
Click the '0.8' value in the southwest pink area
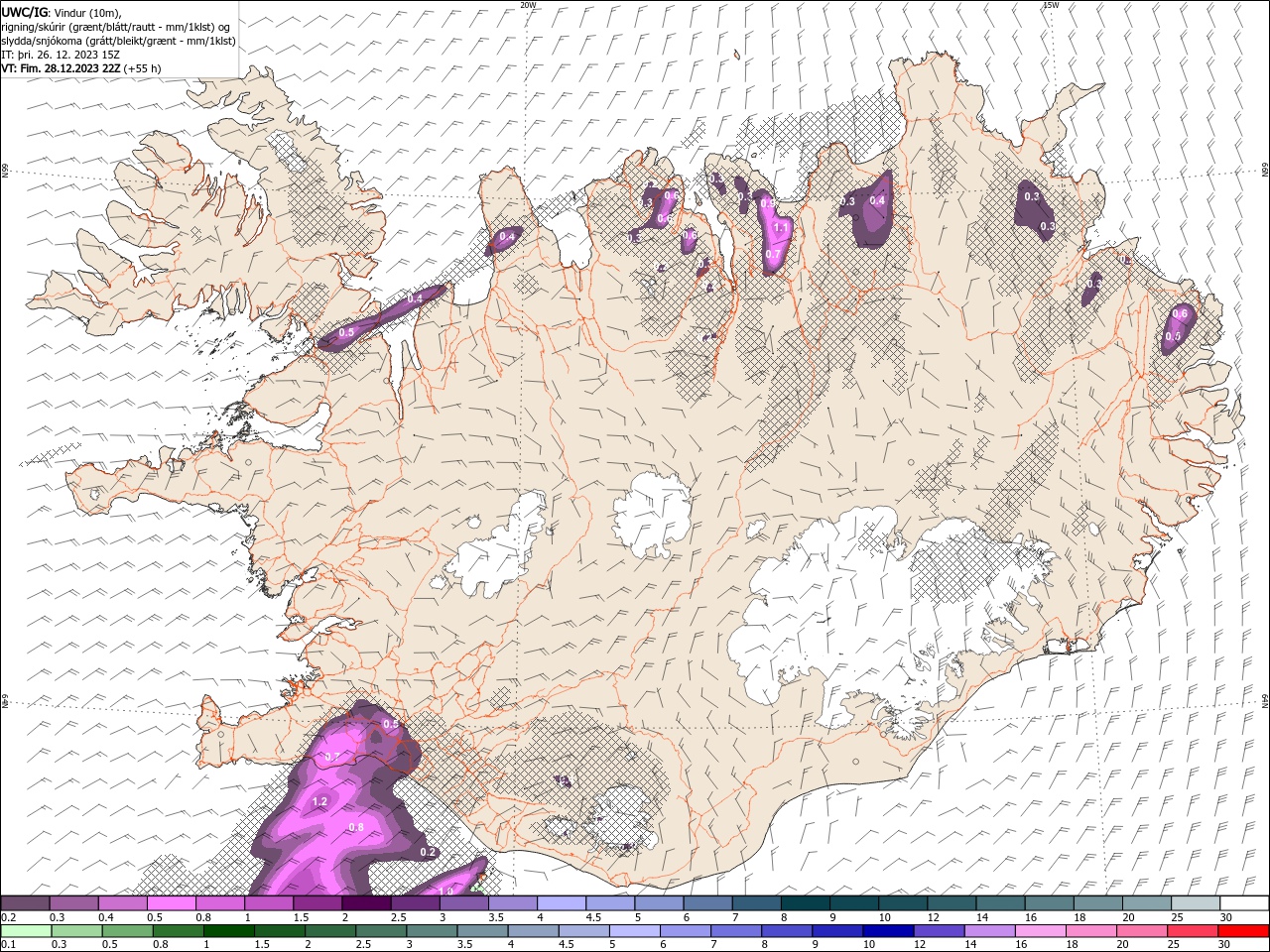[356, 827]
